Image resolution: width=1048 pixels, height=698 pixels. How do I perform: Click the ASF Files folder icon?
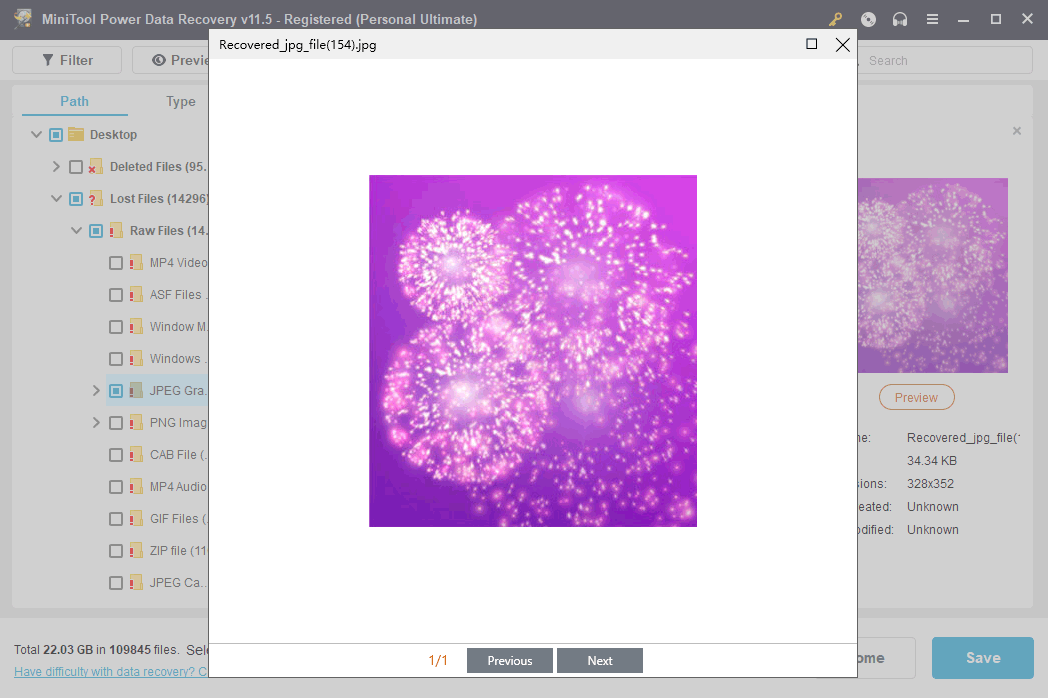[136, 295]
